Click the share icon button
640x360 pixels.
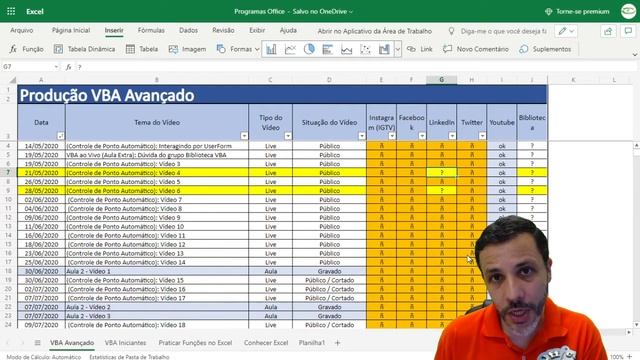tap(608, 31)
